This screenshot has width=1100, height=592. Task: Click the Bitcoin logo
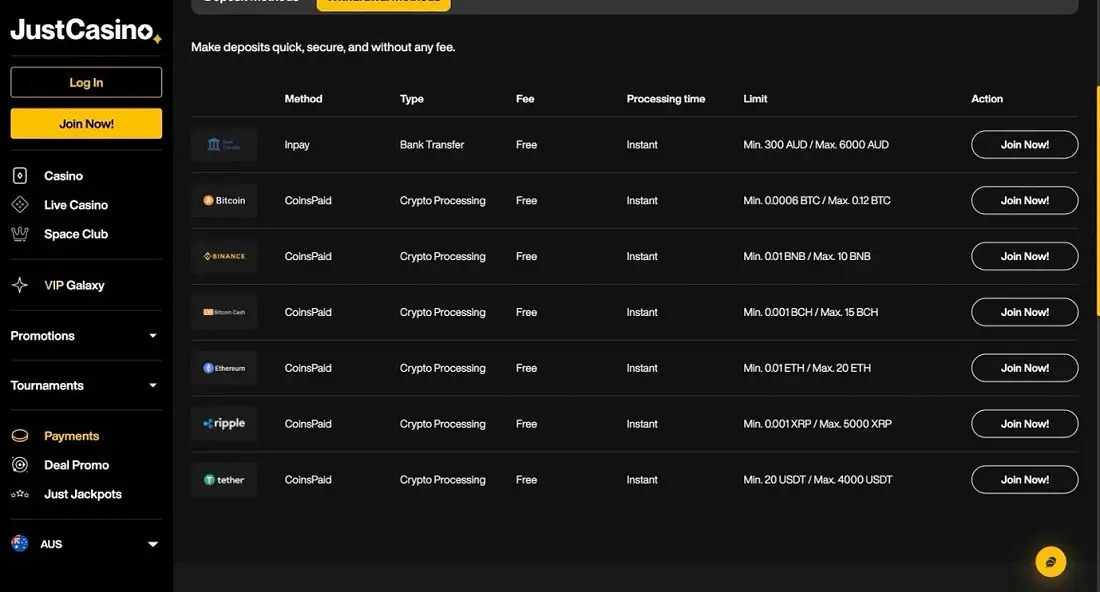(224, 201)
